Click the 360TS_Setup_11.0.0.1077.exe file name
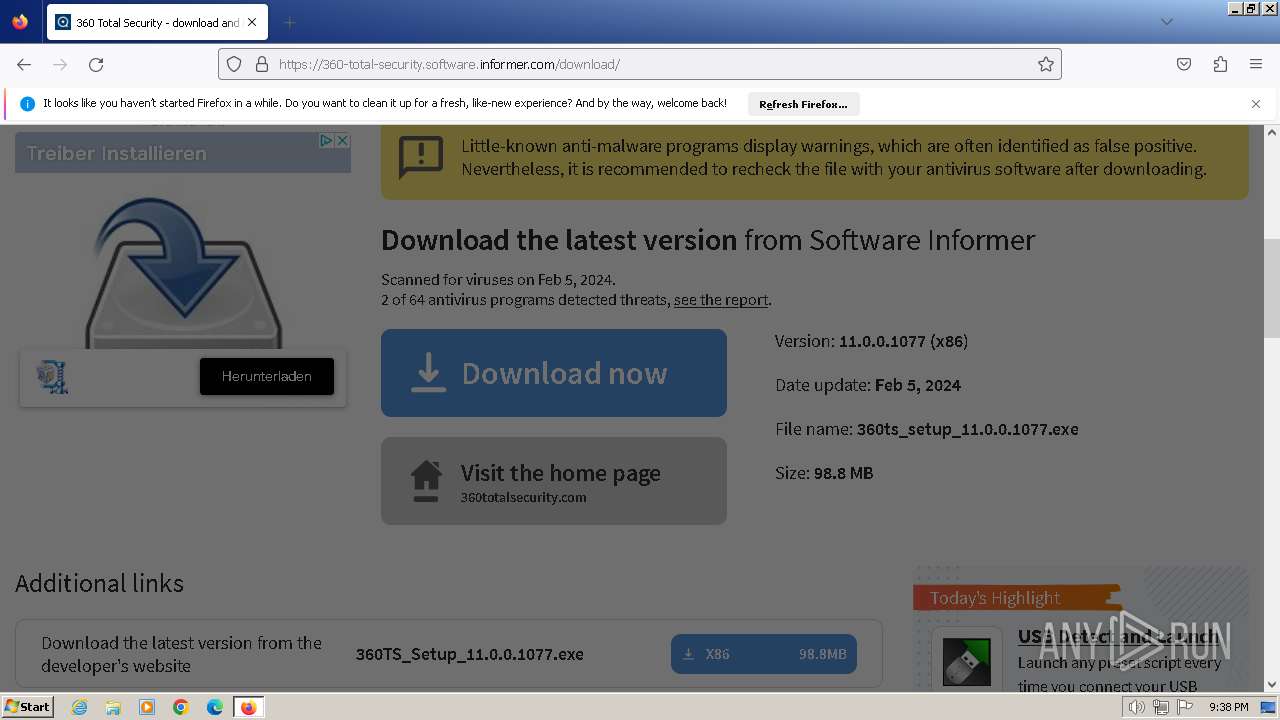Screen dimensions: 1280x720 tap(470, 654)
